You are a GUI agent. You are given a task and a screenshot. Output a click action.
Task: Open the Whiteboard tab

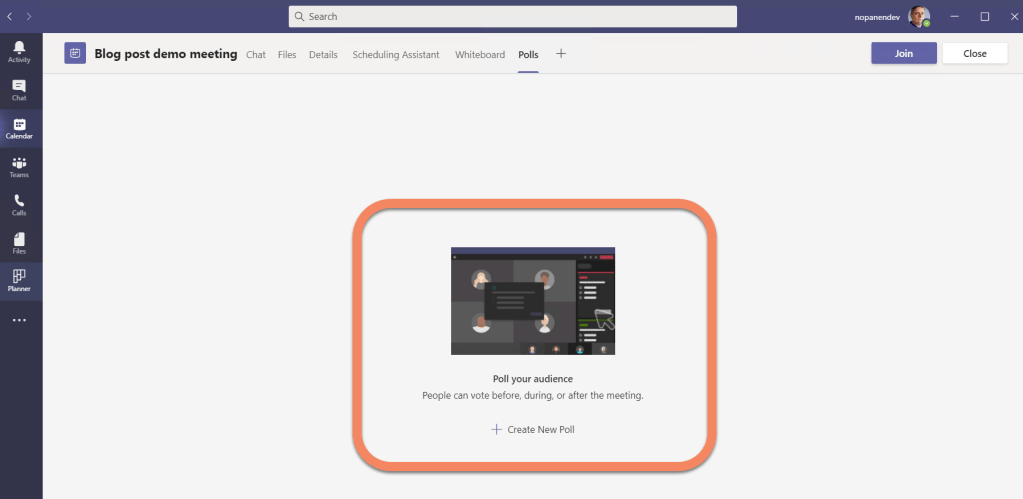coord(480,55)
